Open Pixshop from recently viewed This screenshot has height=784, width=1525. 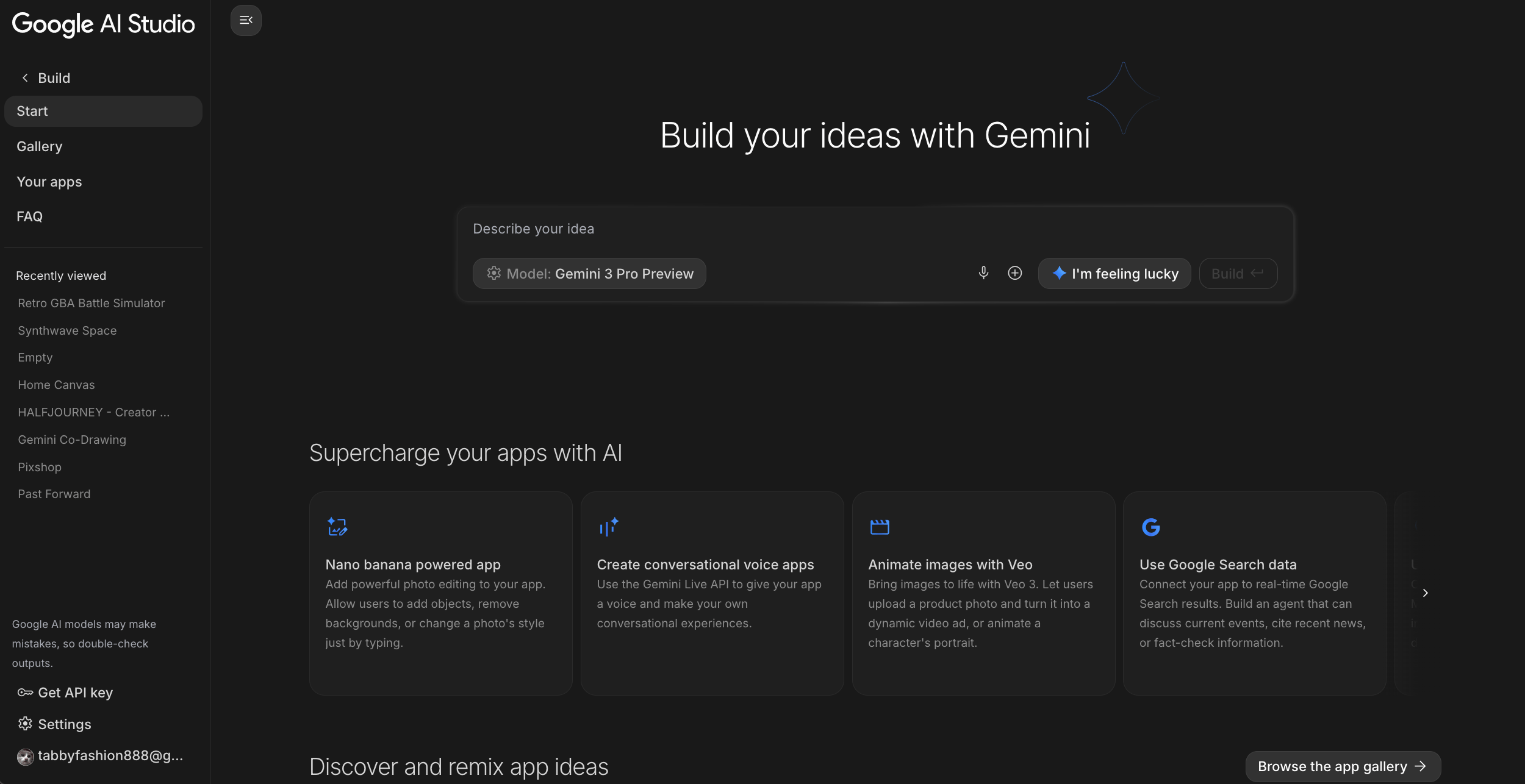[x=40, y=467]
